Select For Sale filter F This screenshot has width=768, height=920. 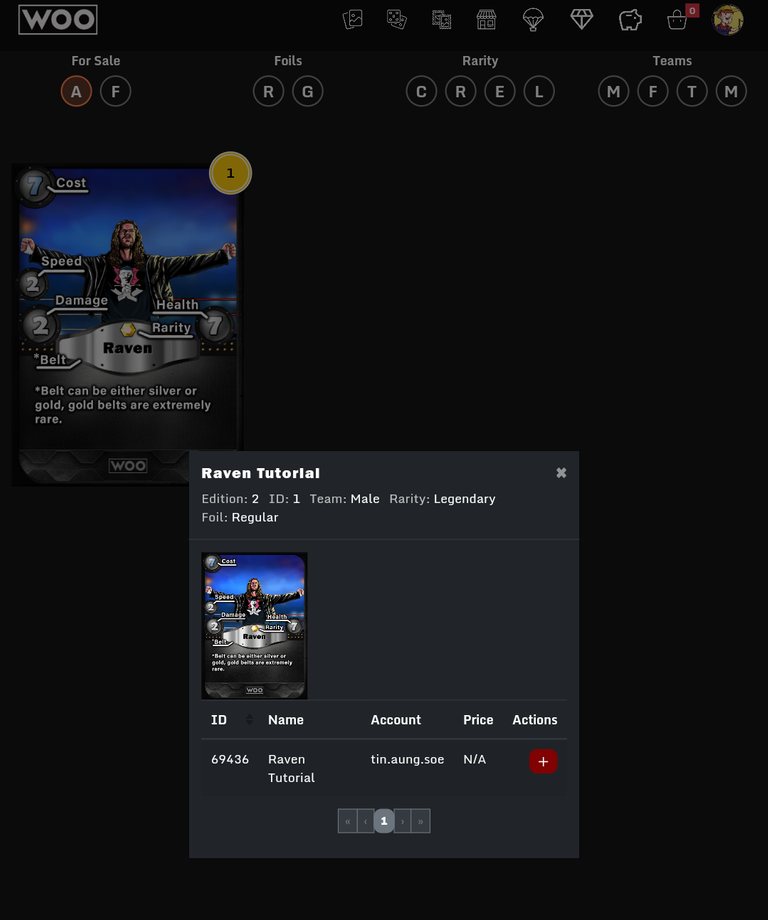(x=116, y=92)
